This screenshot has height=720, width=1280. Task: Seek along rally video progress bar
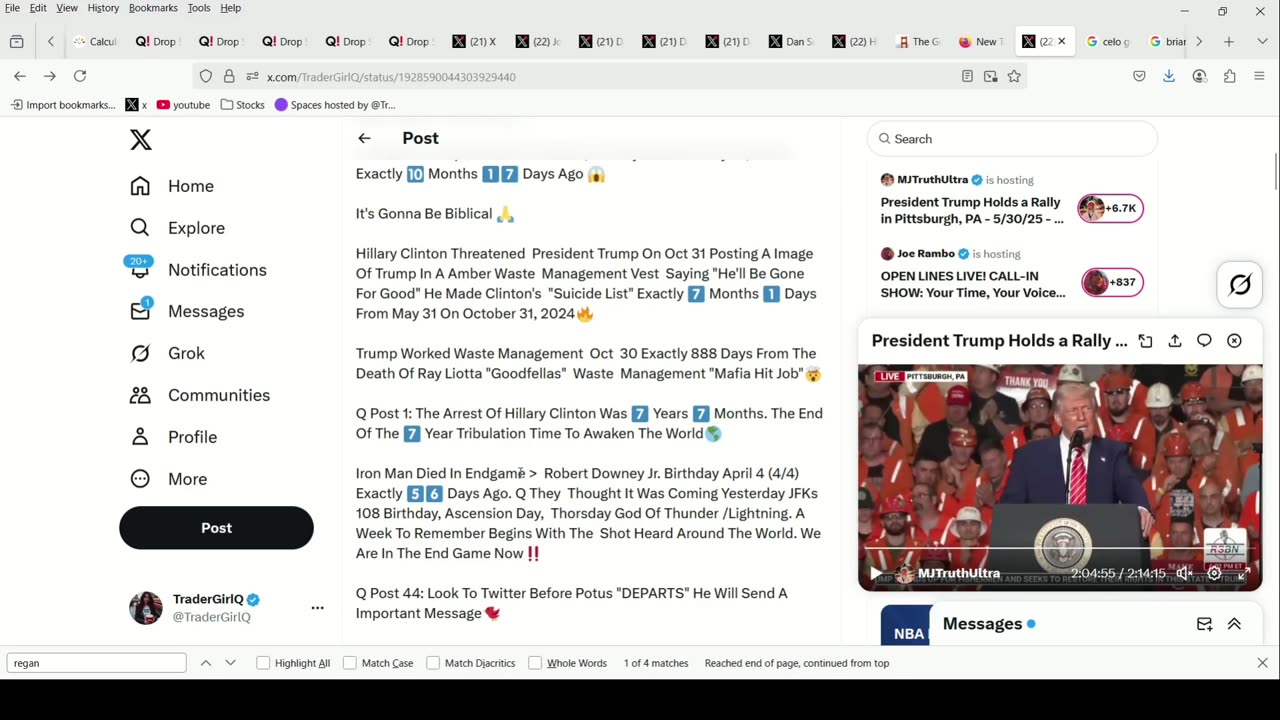[x=1060, y=549]
